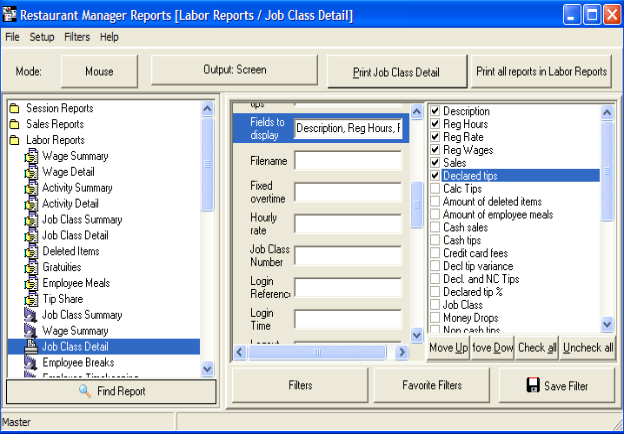The height and width of the screenshot is (434, 624).
Task: Select the lower Job Class Summary tree item
Action: (82, 315)
